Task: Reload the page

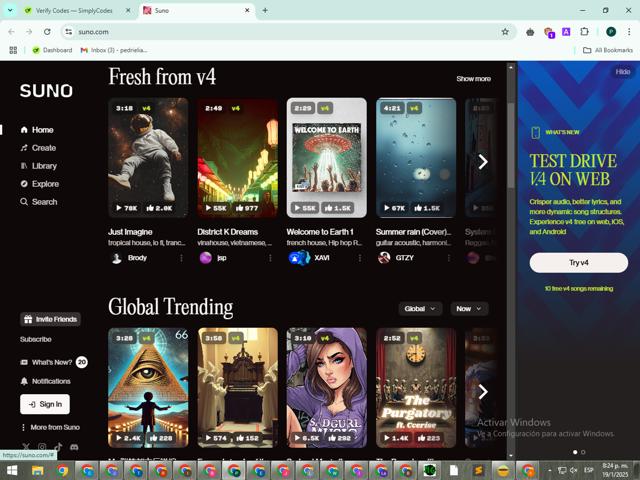Action: tap(47, 32)
